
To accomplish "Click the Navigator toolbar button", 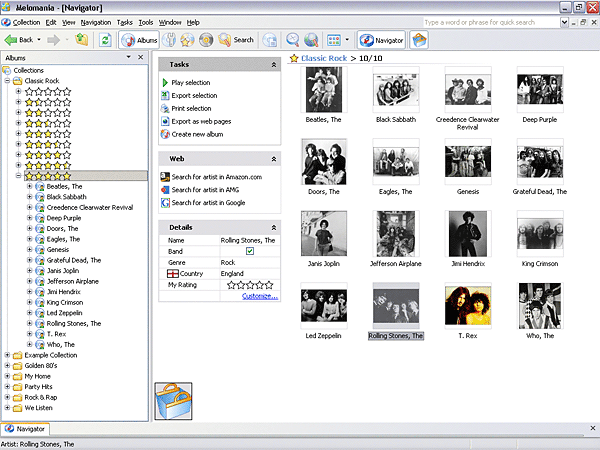I will click(381, 40).
